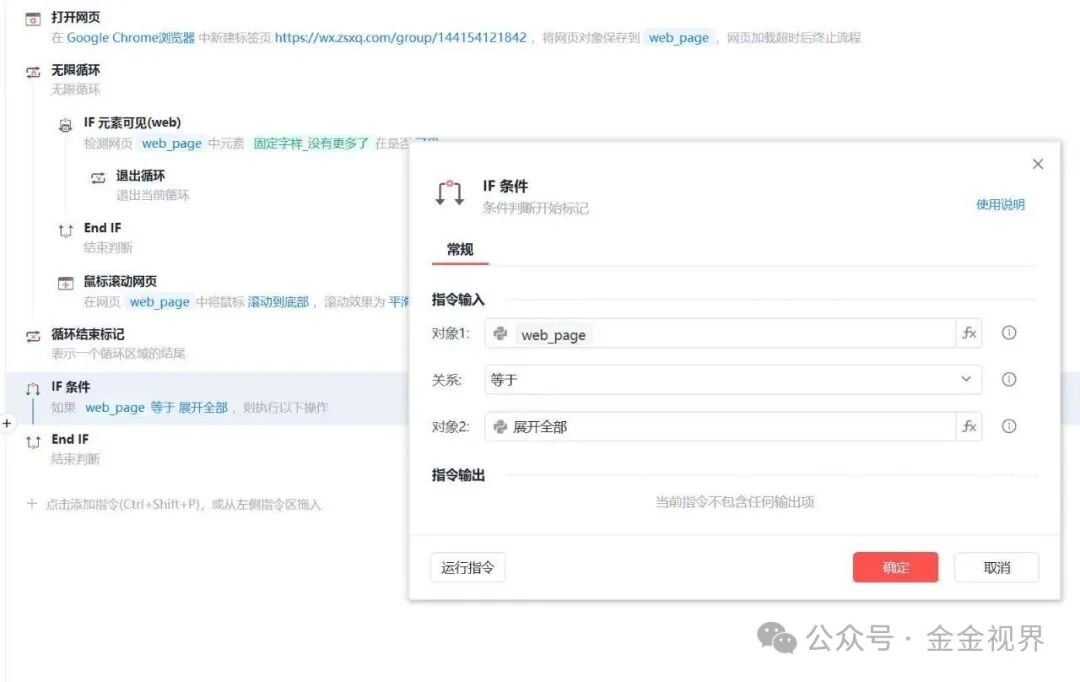The width and height of the screenshot is (1080, 682).
Task: Click the 无限循环 loop instruction icon
Action: click(33, 70)
